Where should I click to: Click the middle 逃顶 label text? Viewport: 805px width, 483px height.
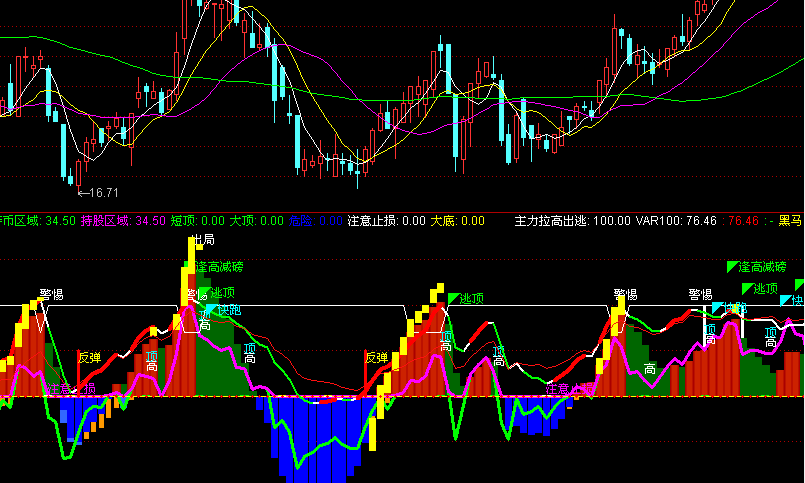click(471, 299)
